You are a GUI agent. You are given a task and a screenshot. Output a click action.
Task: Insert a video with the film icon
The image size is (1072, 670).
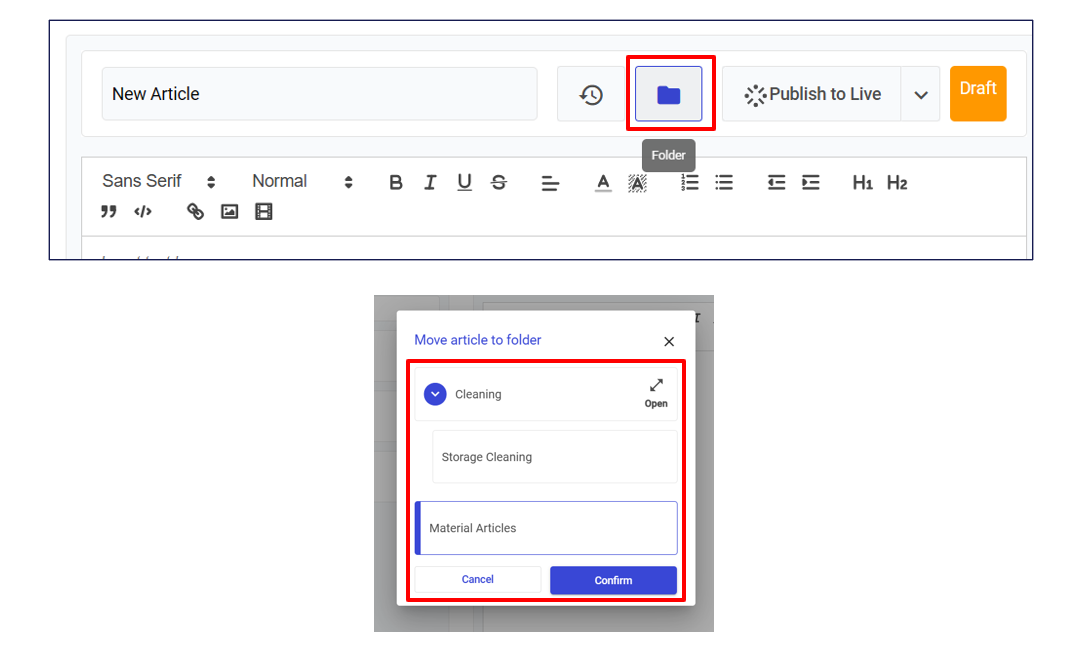(263, 212)
